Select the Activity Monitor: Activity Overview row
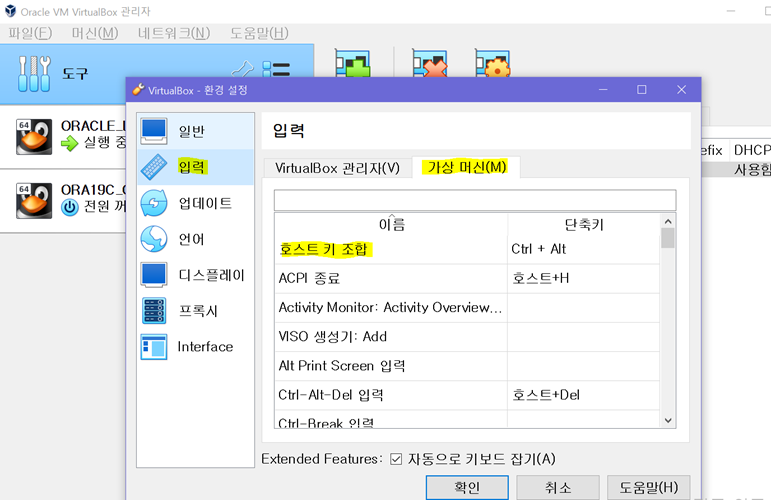This screenshot has height=500, width=771. 467,307
